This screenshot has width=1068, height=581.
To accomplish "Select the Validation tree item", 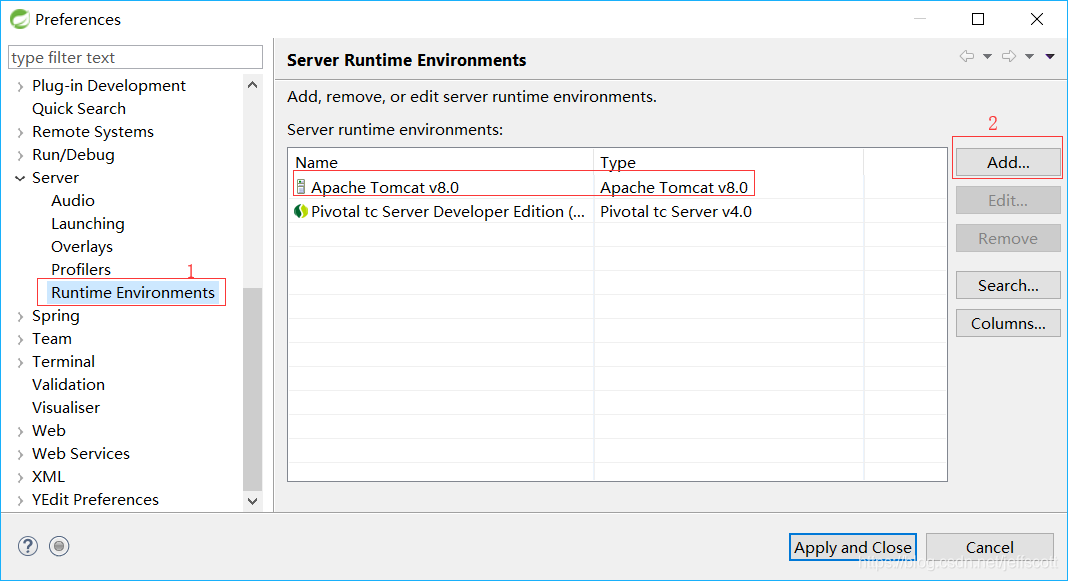I will click(68, 385).
